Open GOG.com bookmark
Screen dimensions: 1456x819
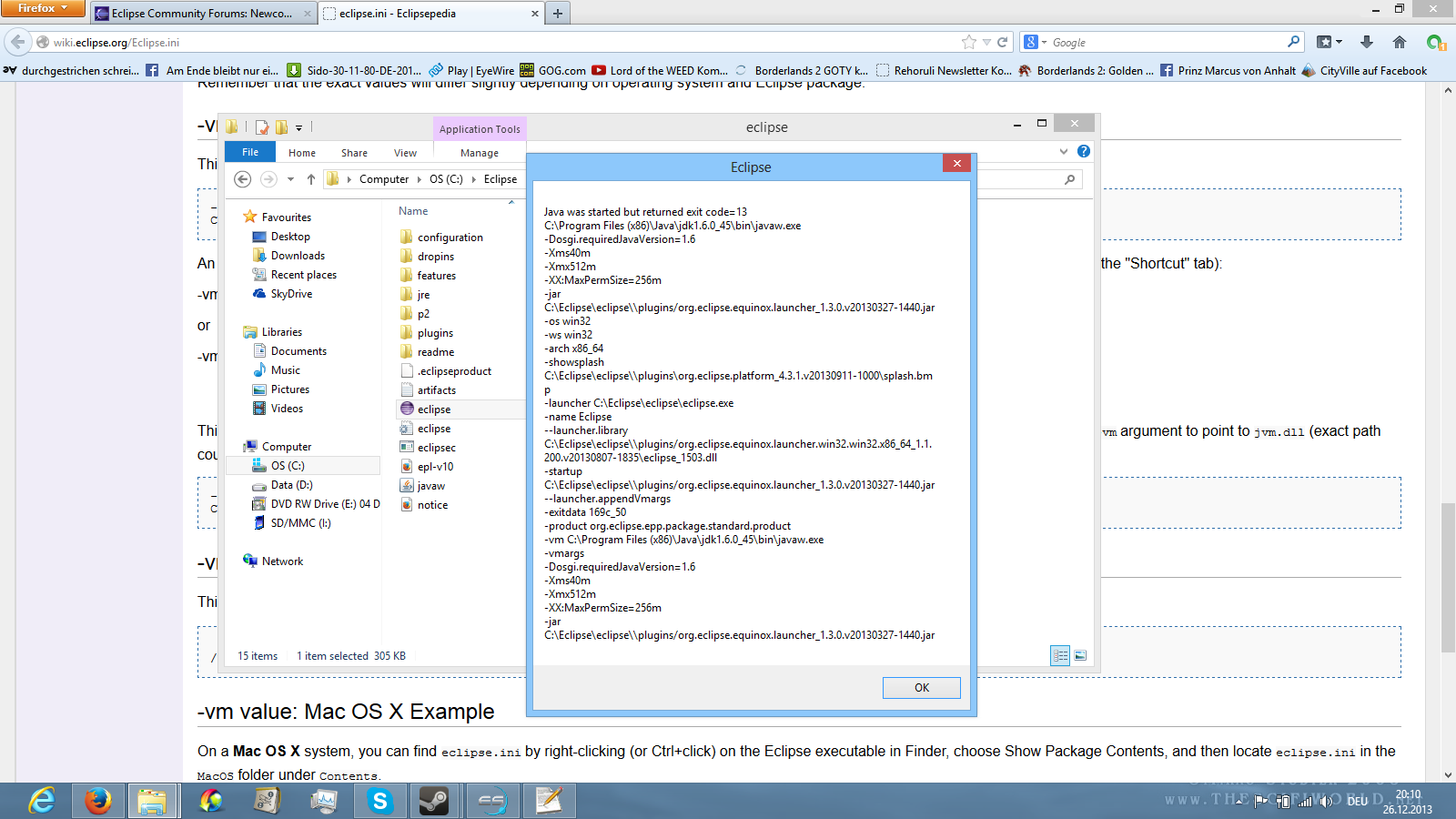(x=552, y=70)
